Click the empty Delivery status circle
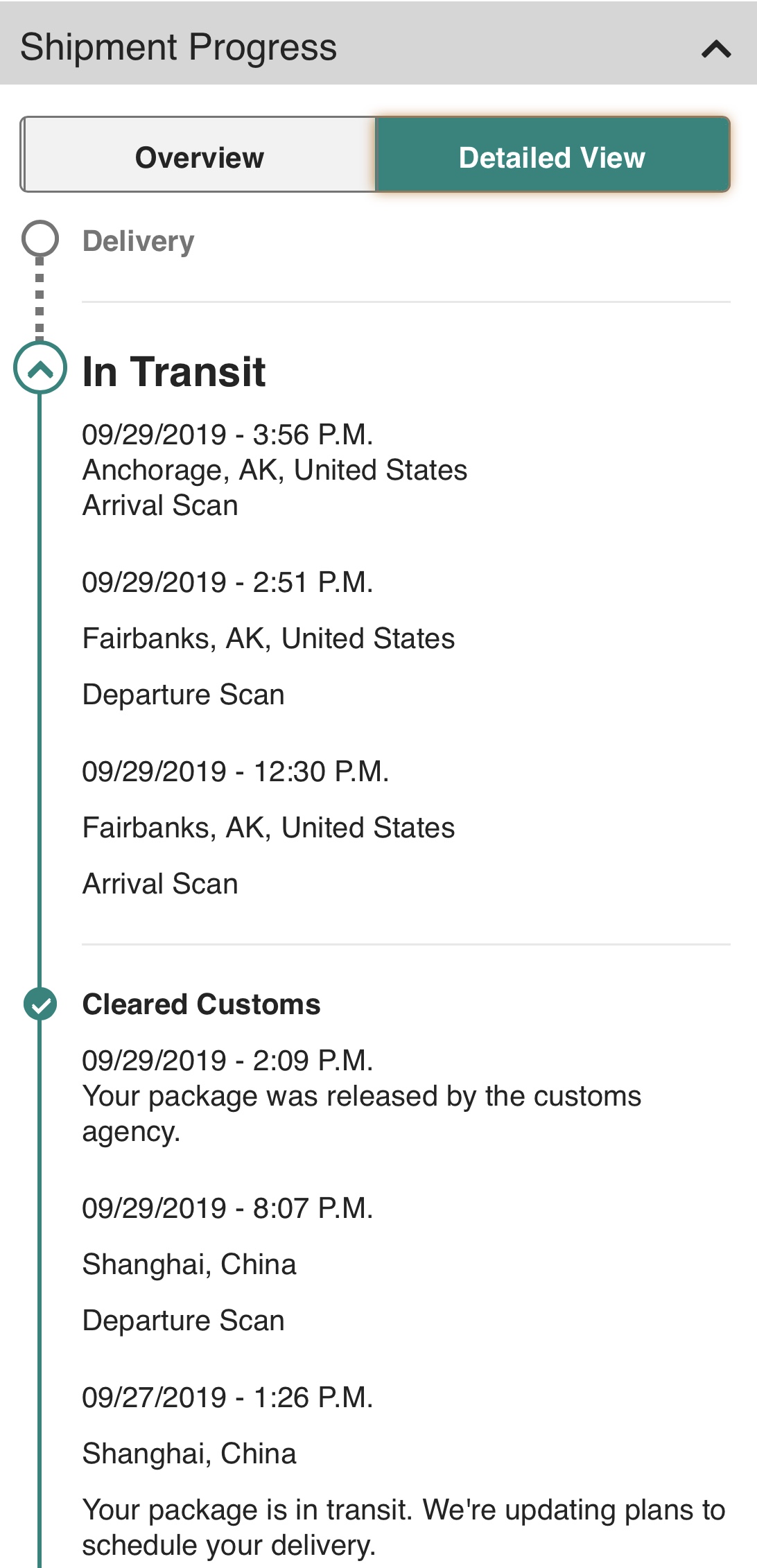The image size is (757, 1568). [x=40, y=238]
